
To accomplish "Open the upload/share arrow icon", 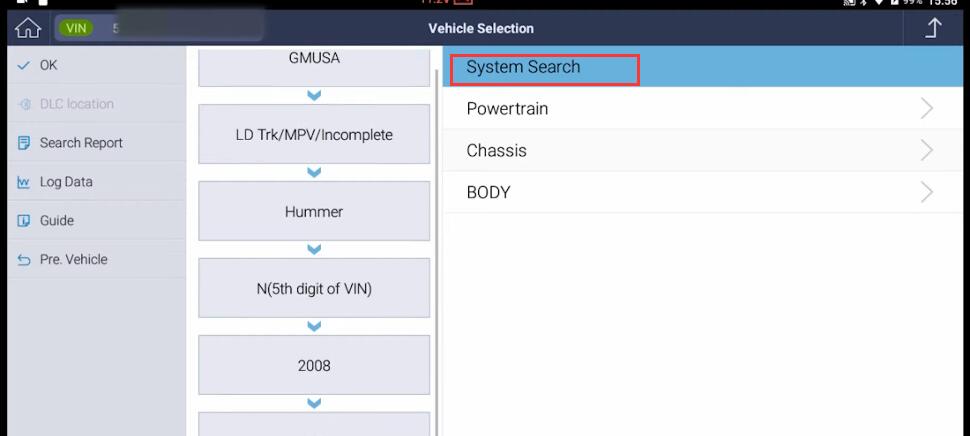I will click(x=934, y=28).
